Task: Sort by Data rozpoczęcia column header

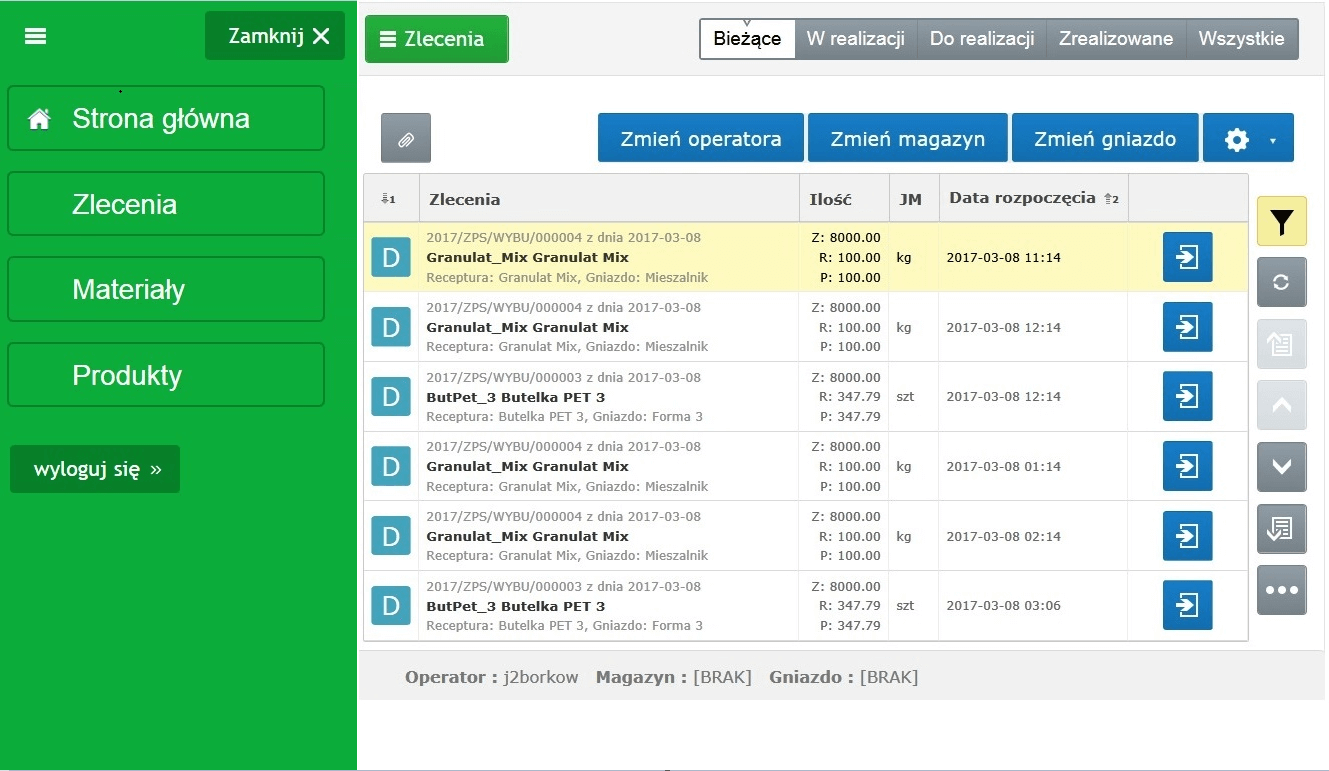Action: pos(1033,199)
